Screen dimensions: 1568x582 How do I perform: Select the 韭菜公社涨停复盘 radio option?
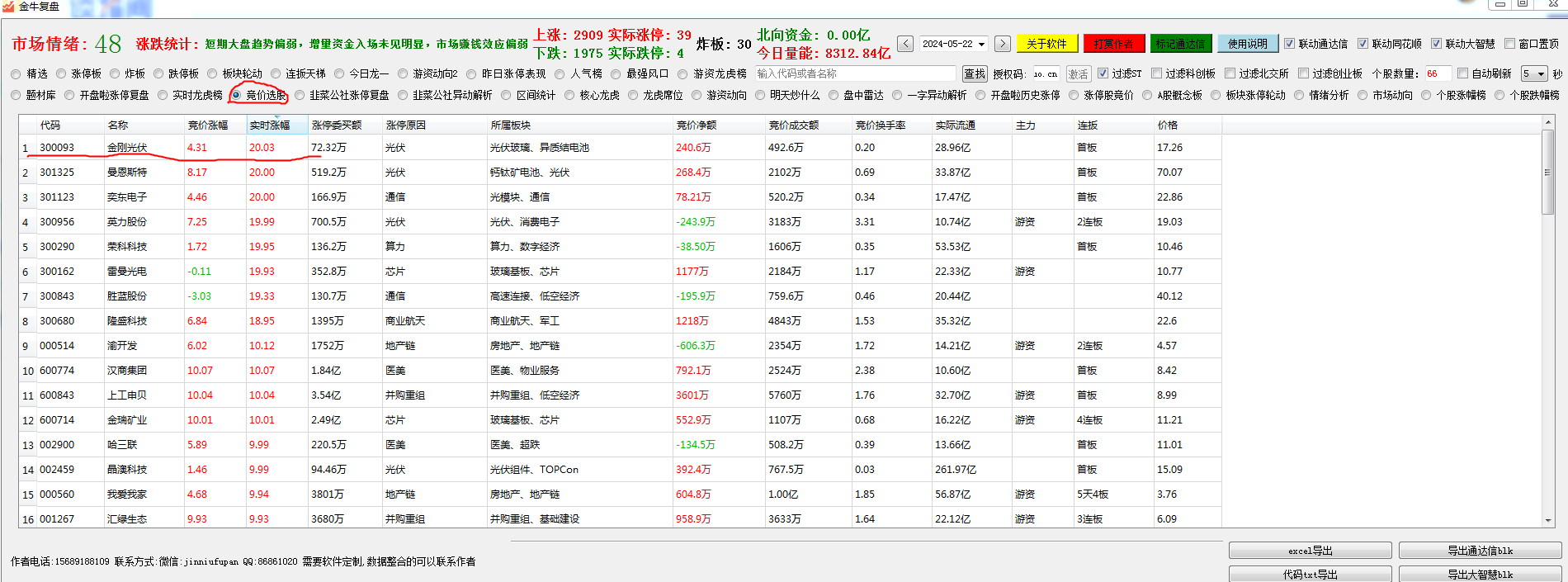click(x=300, y=95)
